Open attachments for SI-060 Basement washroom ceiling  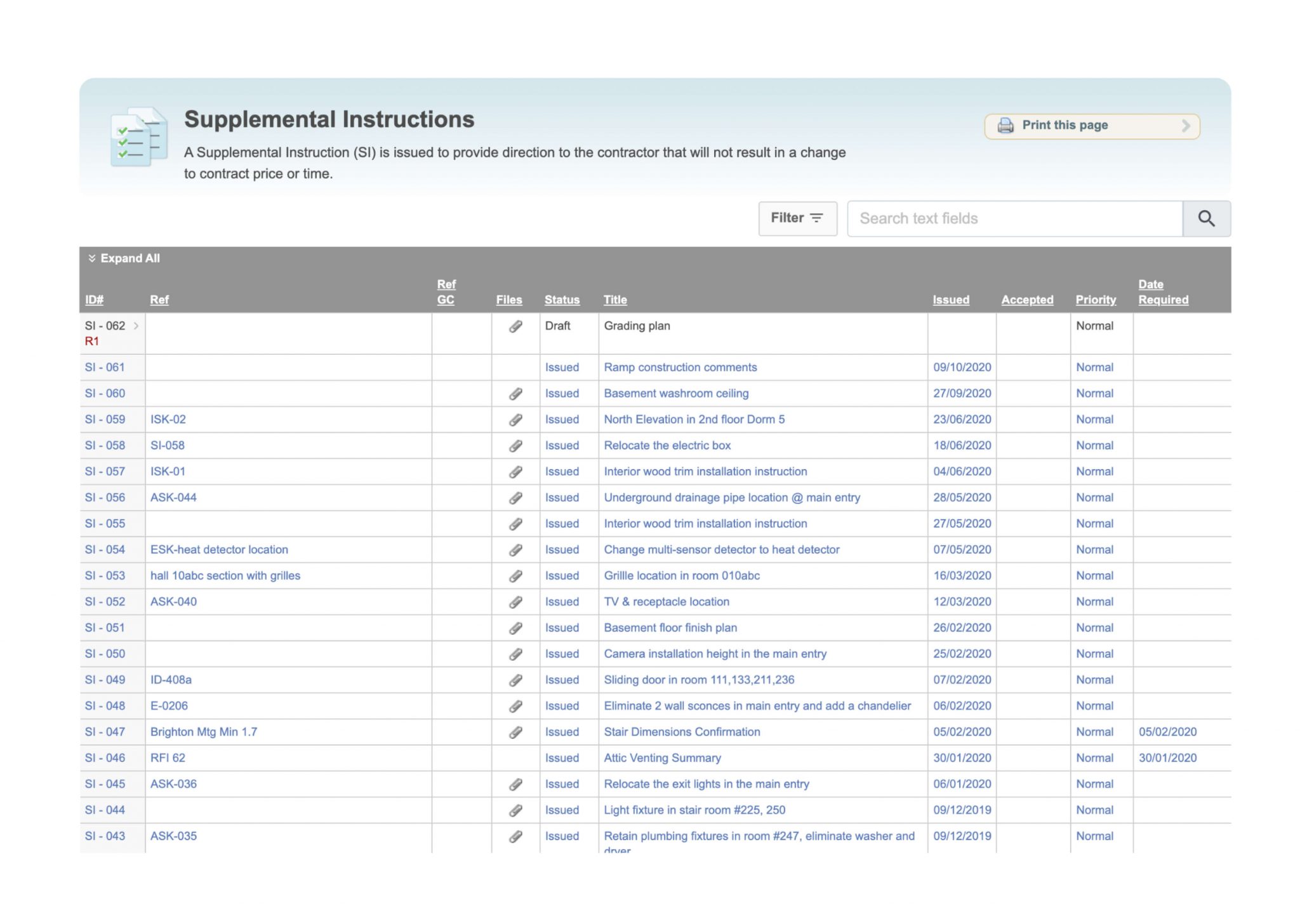pyautogui.click(x=516, y=393)
